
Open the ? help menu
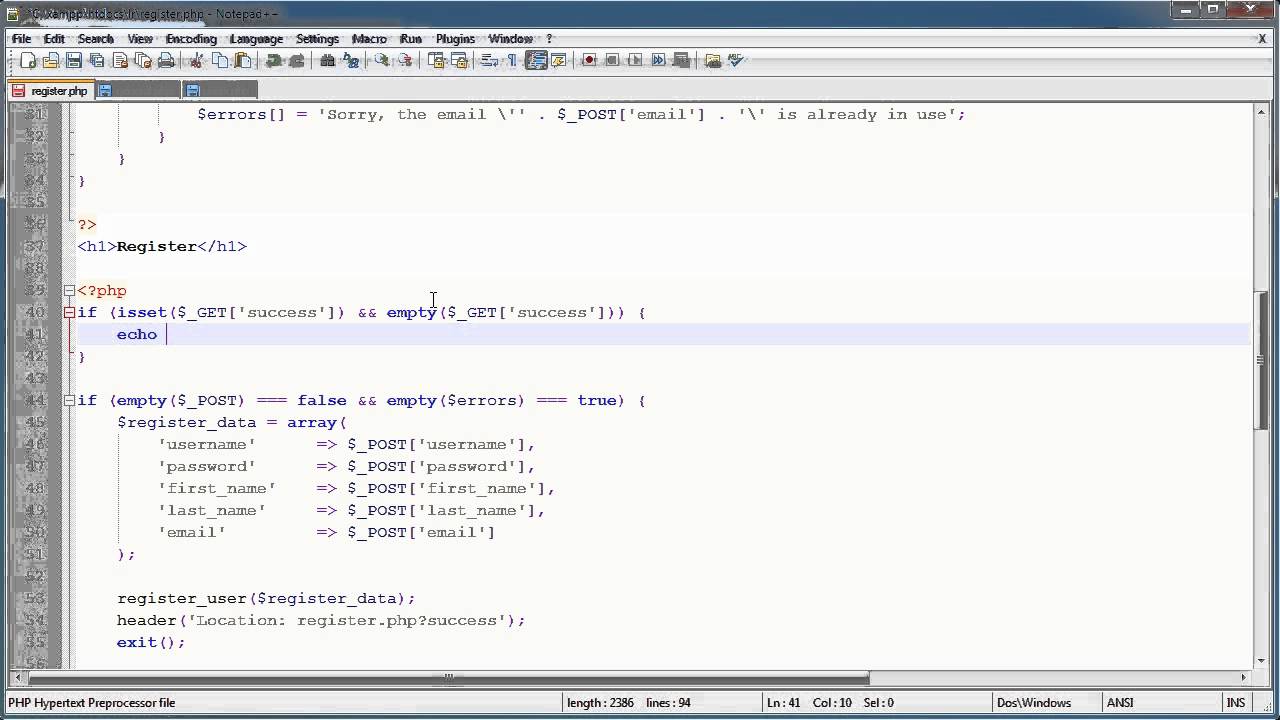click(549, 39)
